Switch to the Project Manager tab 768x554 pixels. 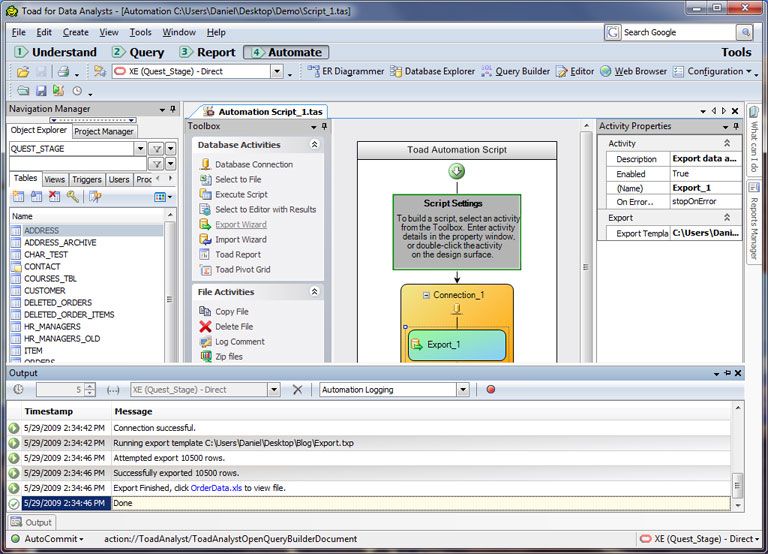click(104, 131)
